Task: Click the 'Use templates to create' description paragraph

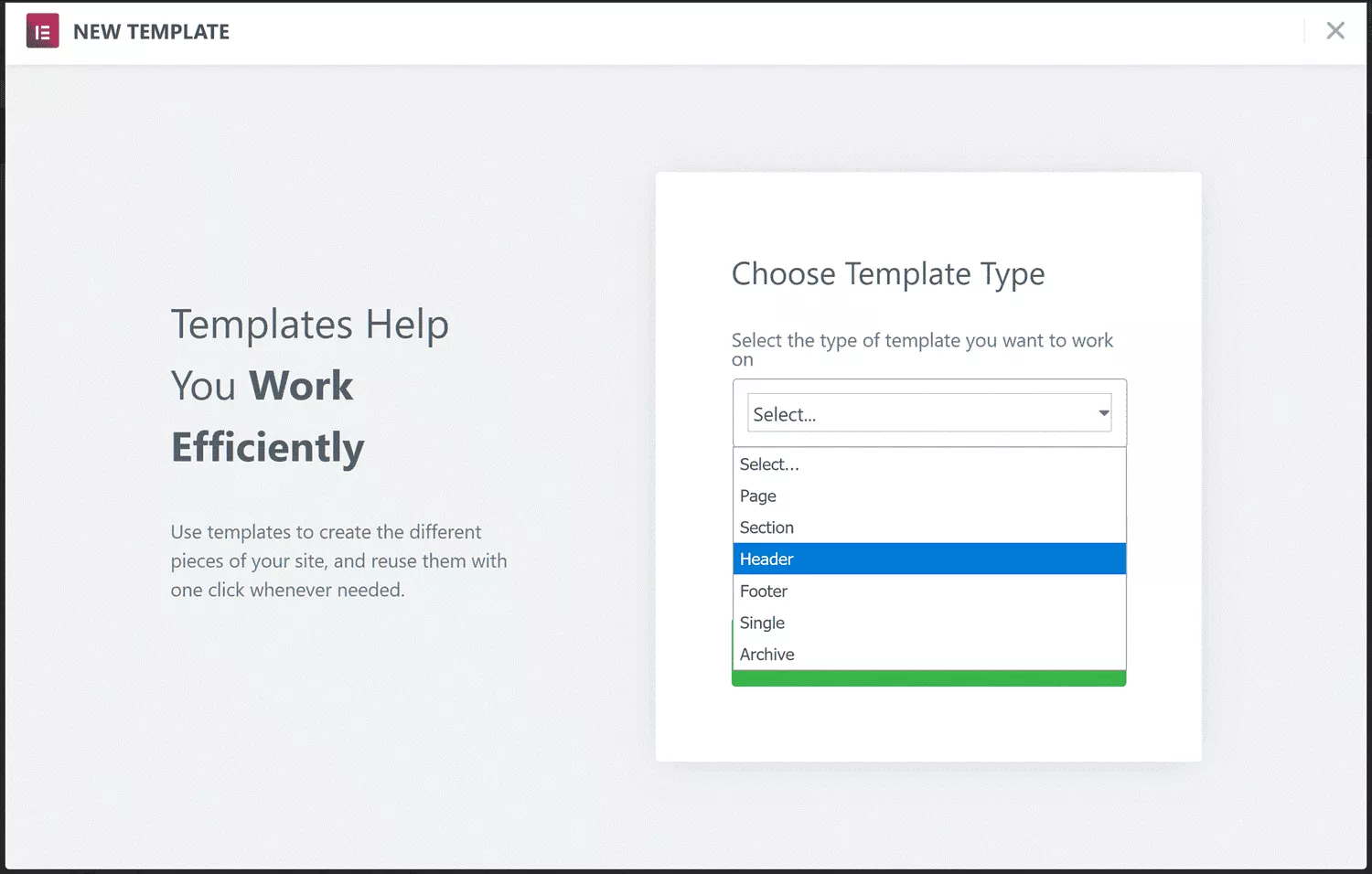Action: pos(338,560)
